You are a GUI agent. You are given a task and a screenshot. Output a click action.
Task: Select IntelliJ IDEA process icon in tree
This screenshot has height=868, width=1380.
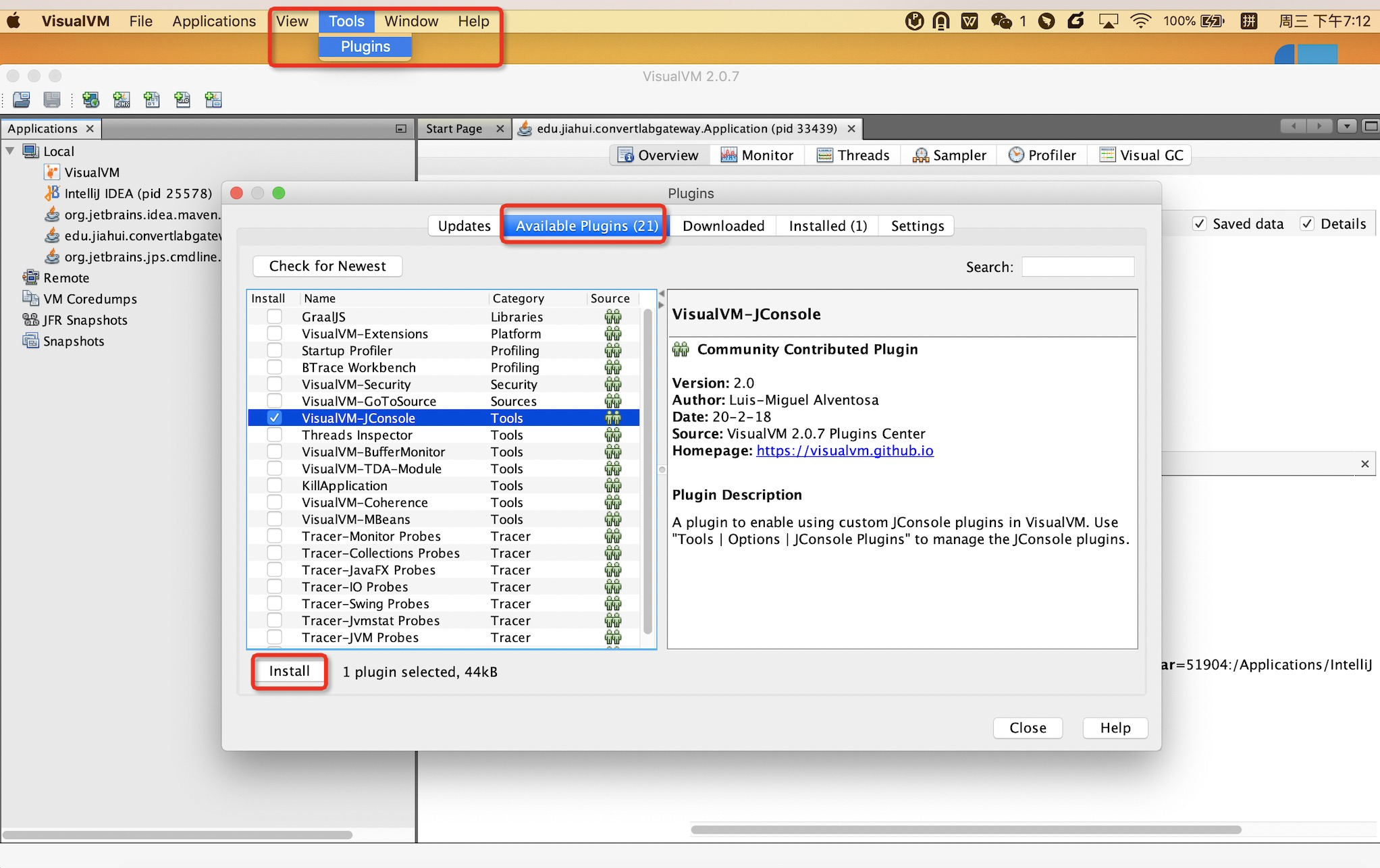[52, 194]
